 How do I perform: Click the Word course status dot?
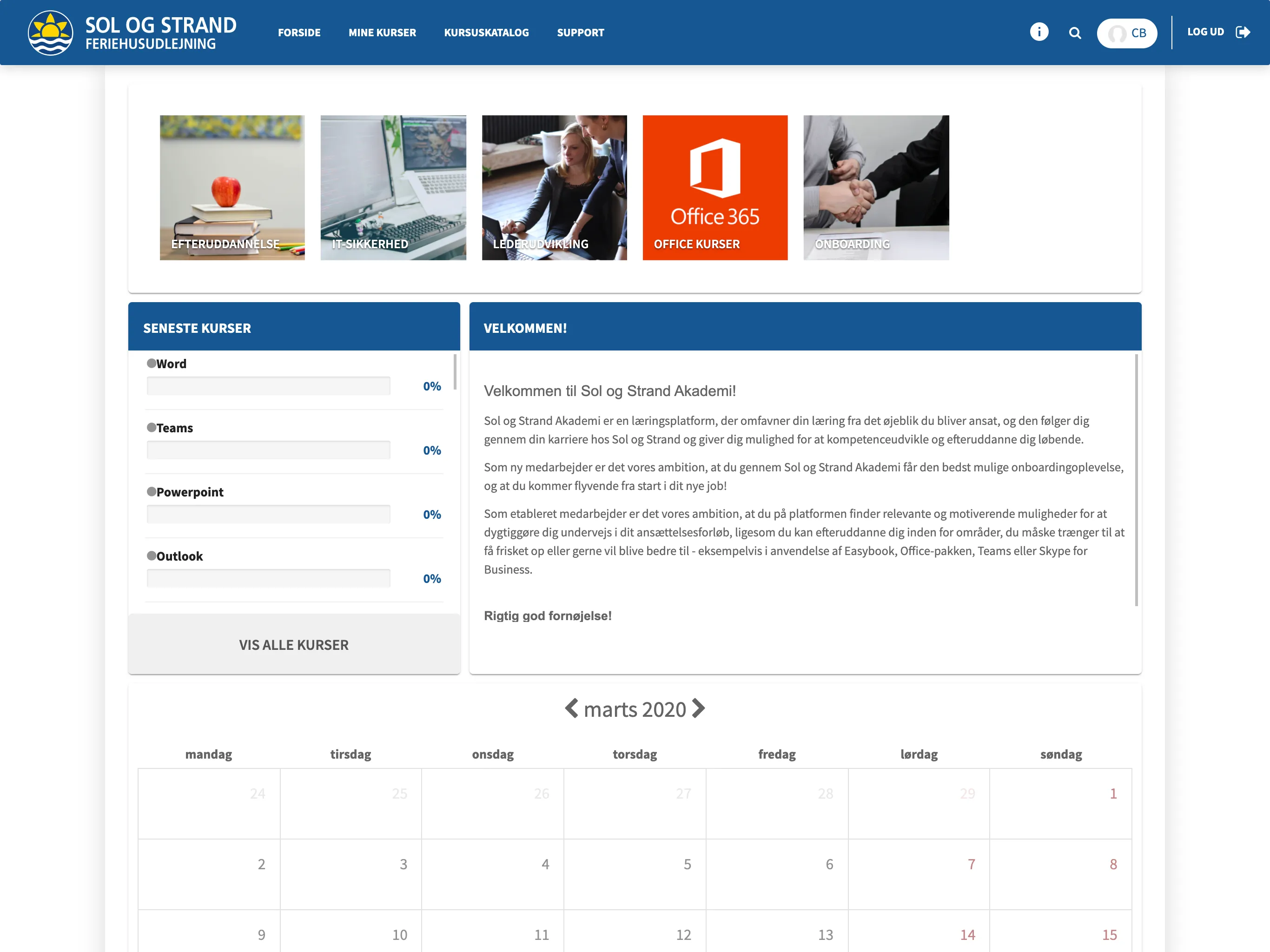coord(152,363)
